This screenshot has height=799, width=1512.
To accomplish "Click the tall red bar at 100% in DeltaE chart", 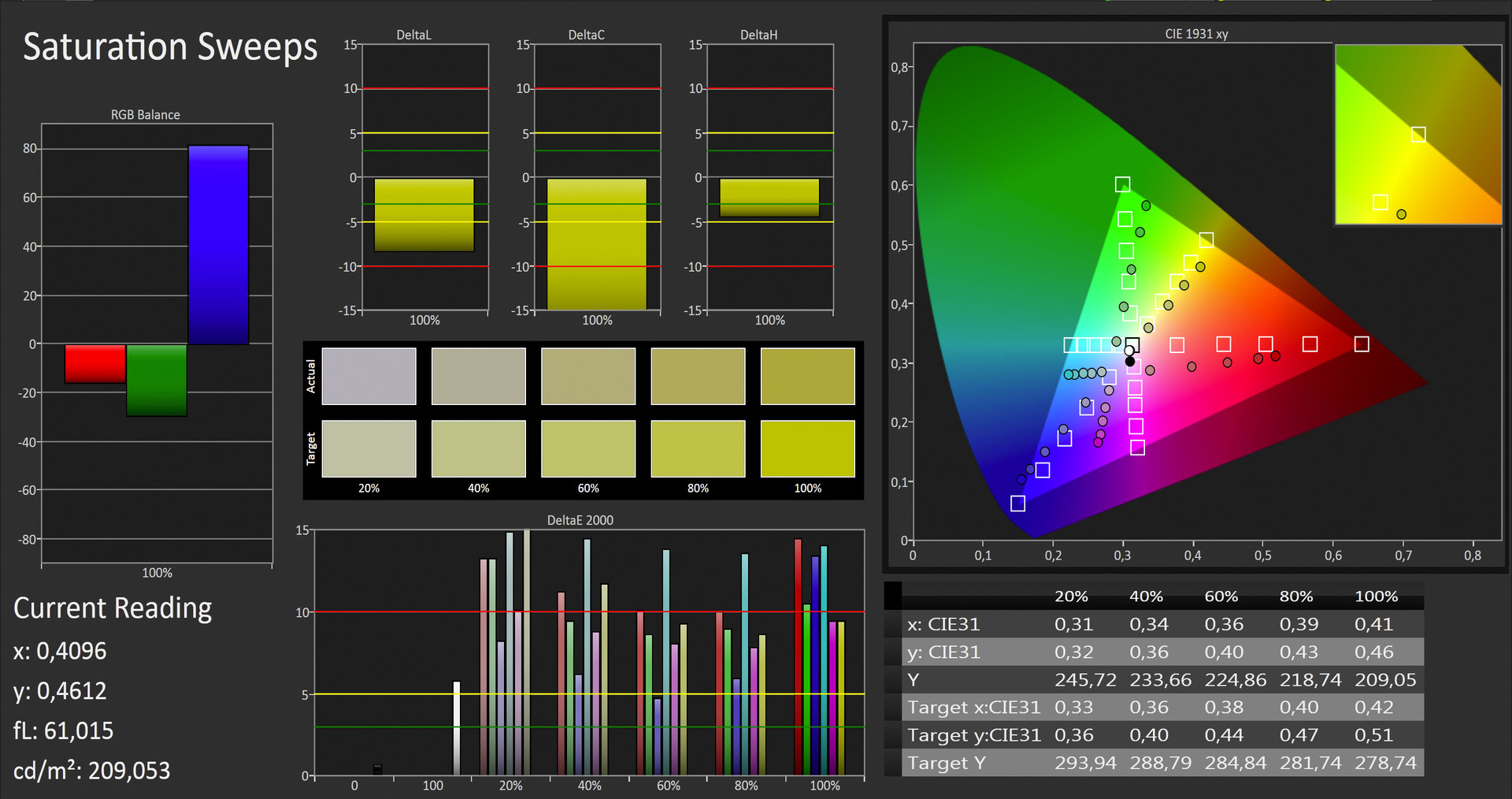I will pos(798,657).
